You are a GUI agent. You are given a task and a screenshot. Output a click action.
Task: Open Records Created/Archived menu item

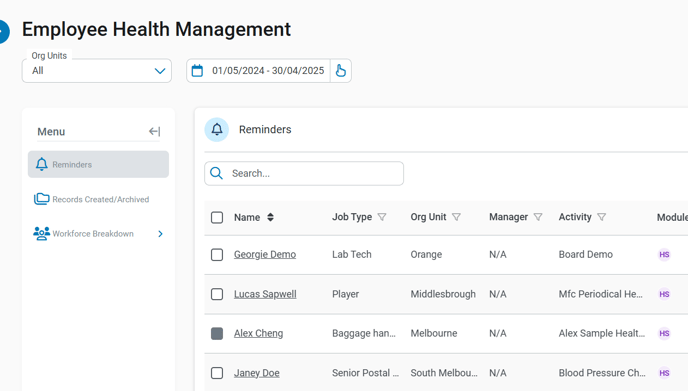point(98,199)
